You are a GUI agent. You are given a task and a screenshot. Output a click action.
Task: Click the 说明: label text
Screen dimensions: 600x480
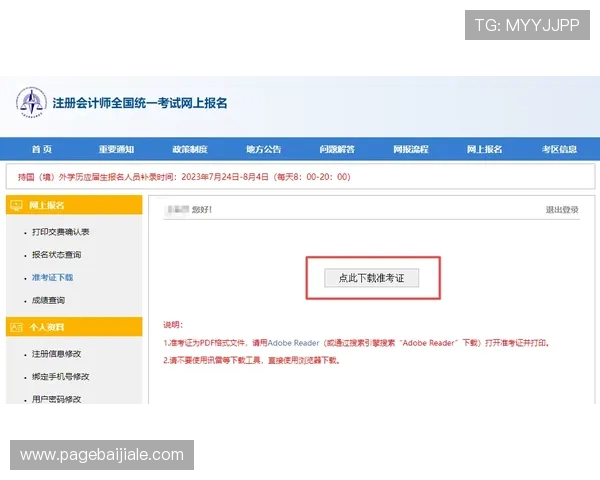[x=173, y=325]
